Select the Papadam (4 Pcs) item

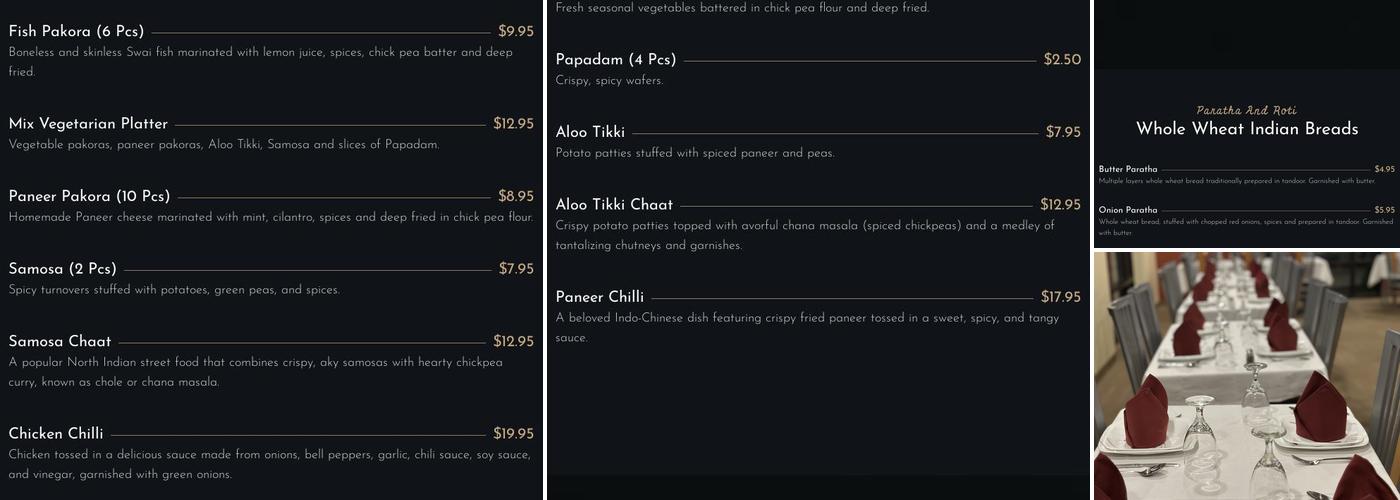[x=616, y=60]
